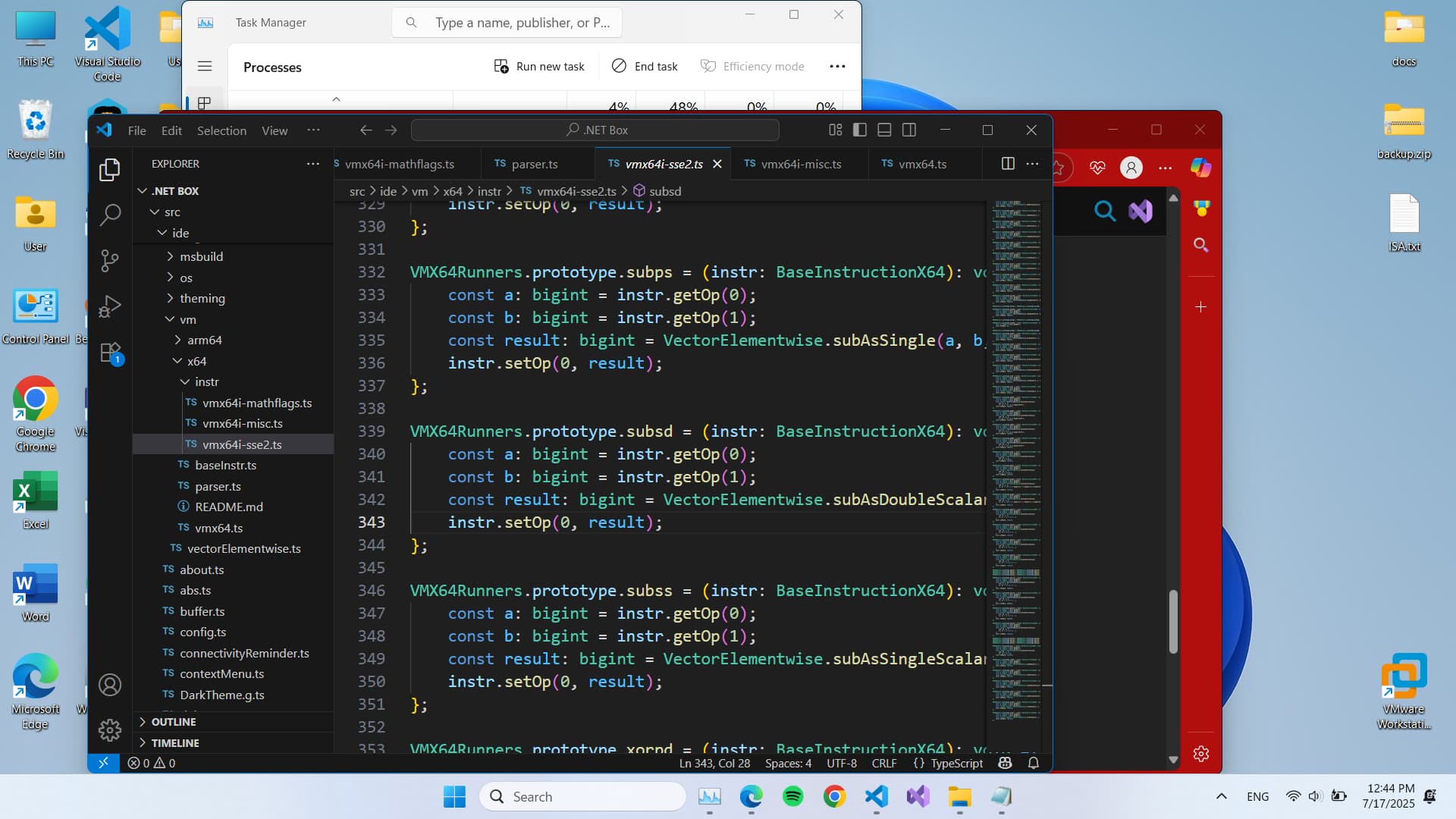Show hidden icons in system tray

click(x=1221, y=796)
